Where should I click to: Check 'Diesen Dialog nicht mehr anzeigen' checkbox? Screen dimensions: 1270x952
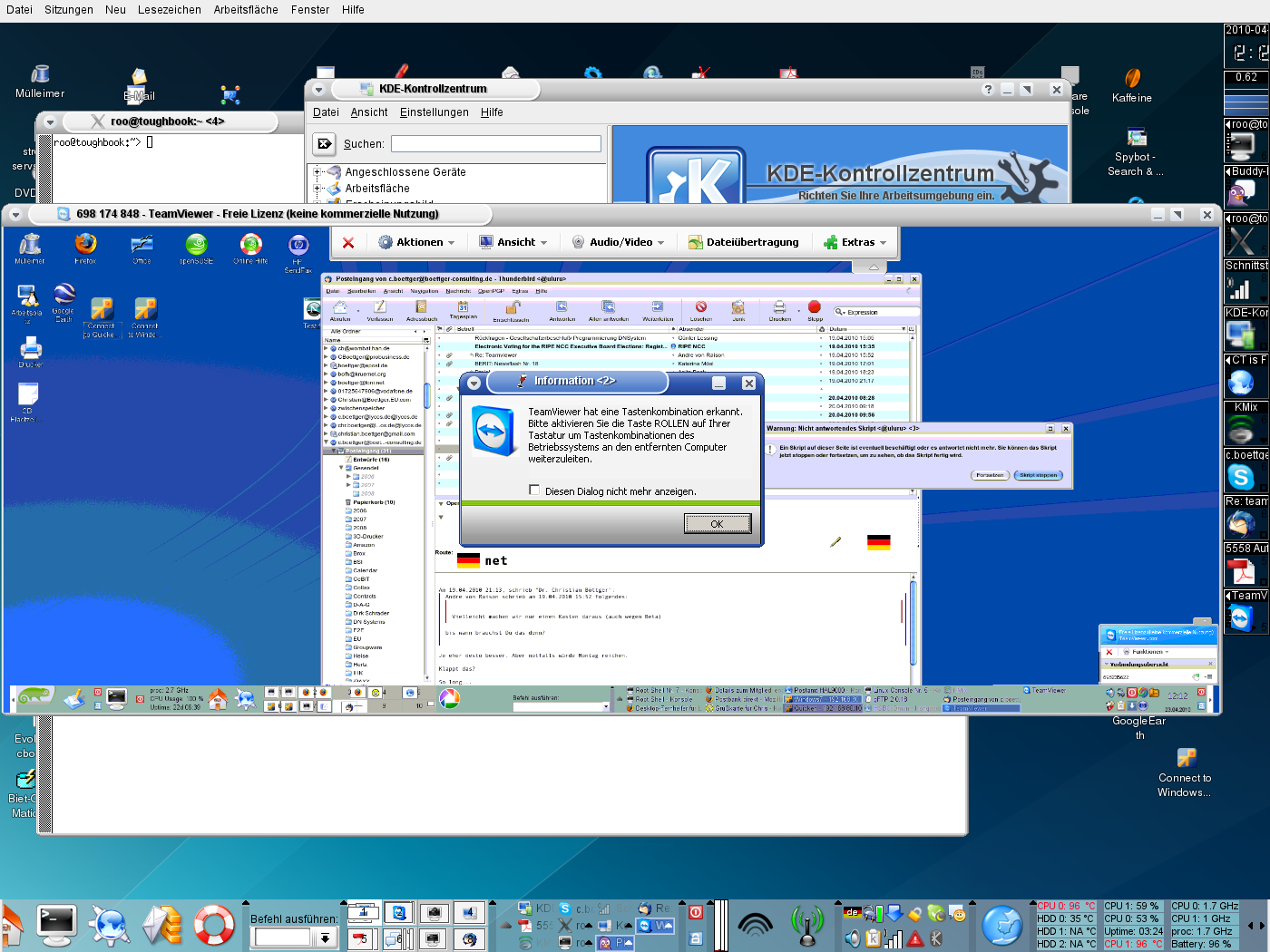(534, 490)
